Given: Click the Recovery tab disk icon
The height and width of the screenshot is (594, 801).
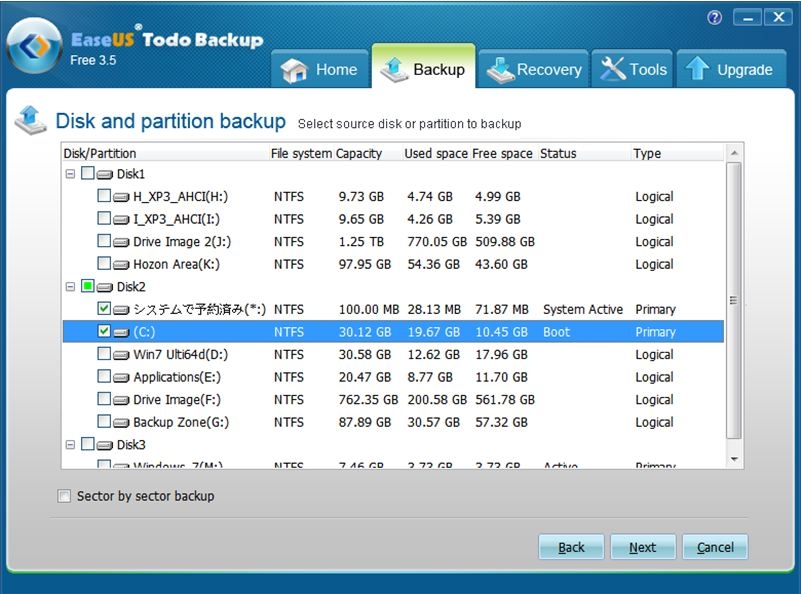Looking at the screenshot, I should (499, 70).
